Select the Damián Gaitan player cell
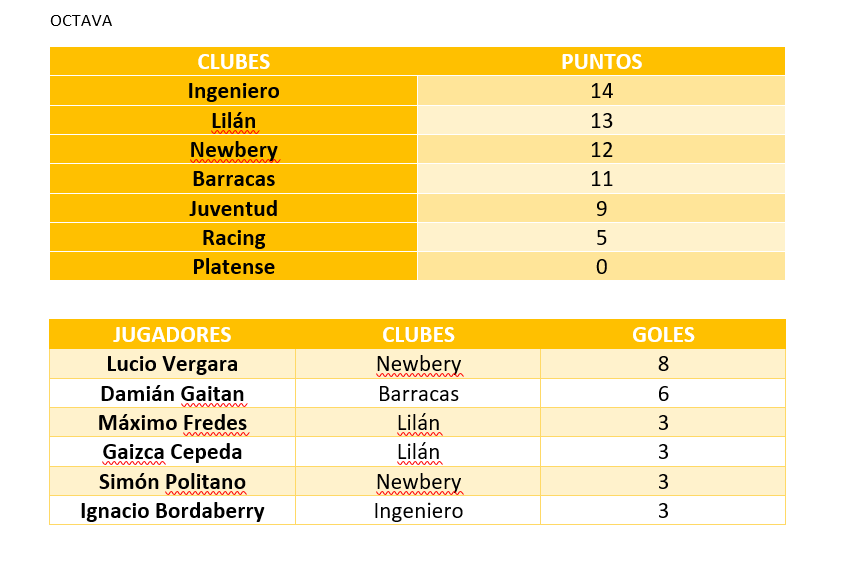The width and height of the screenshot is (859, 568). pyautogui.click(x=172, y=394)
